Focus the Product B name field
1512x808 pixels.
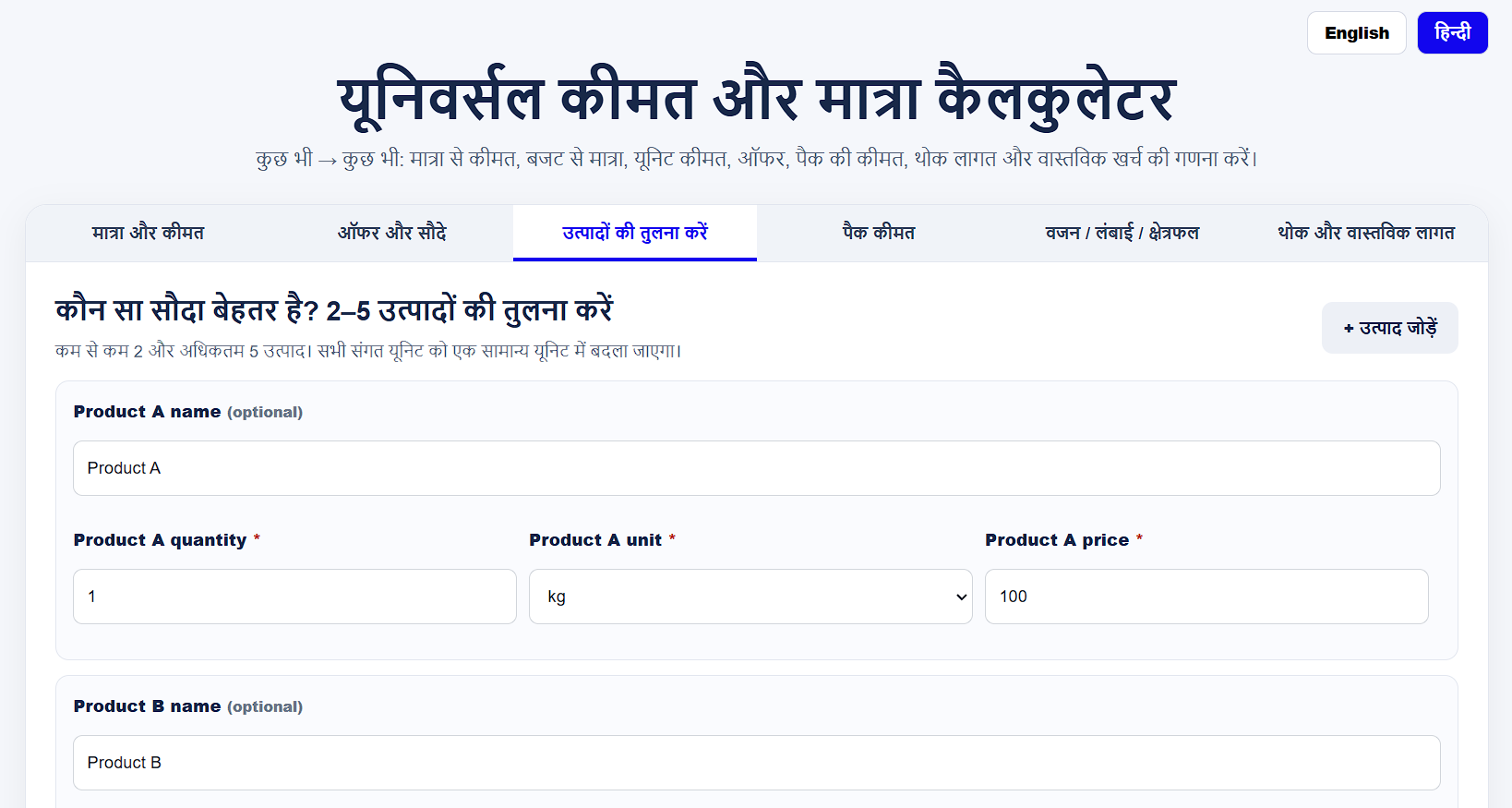pos(756,763)
